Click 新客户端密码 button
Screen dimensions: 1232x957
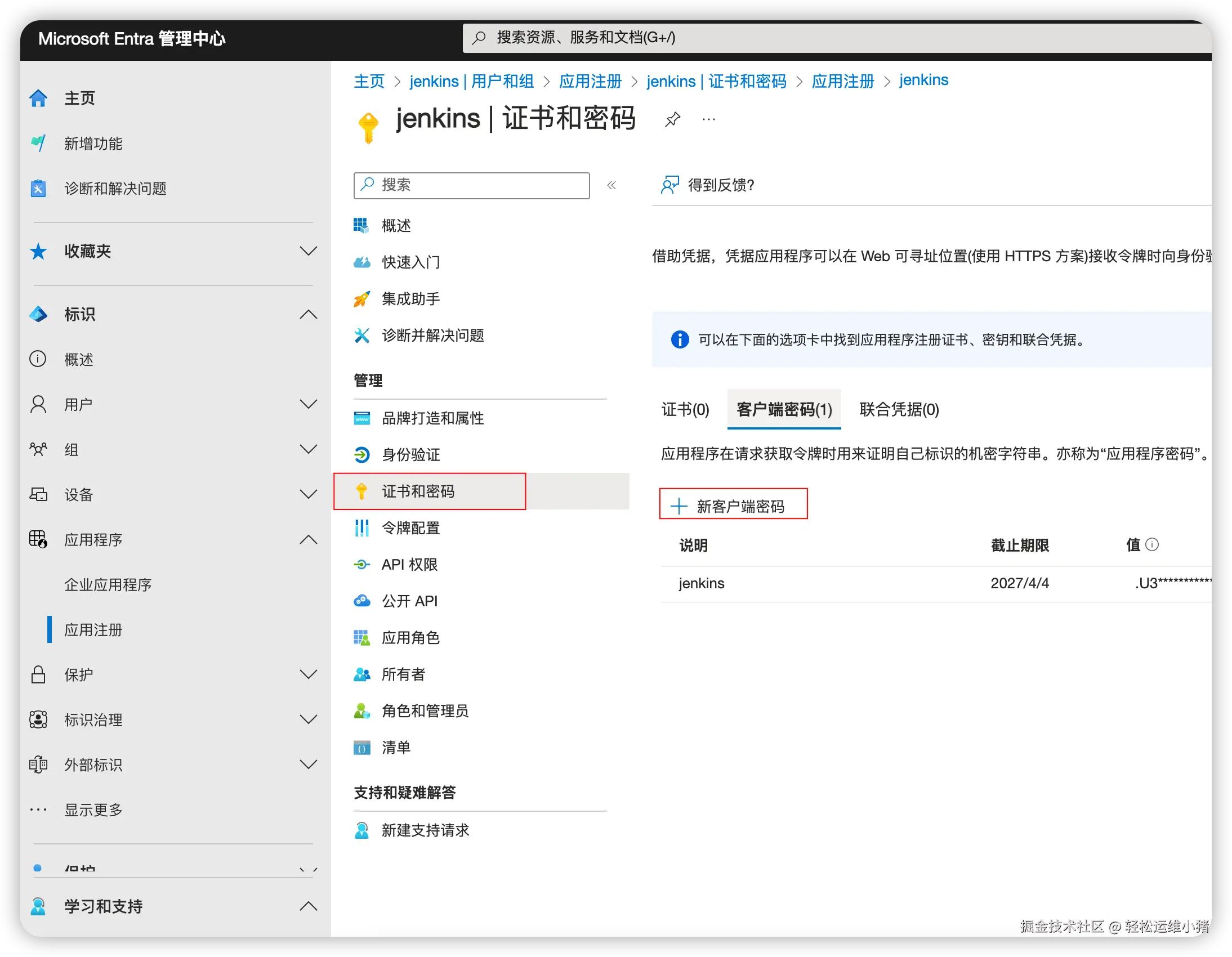733,506
